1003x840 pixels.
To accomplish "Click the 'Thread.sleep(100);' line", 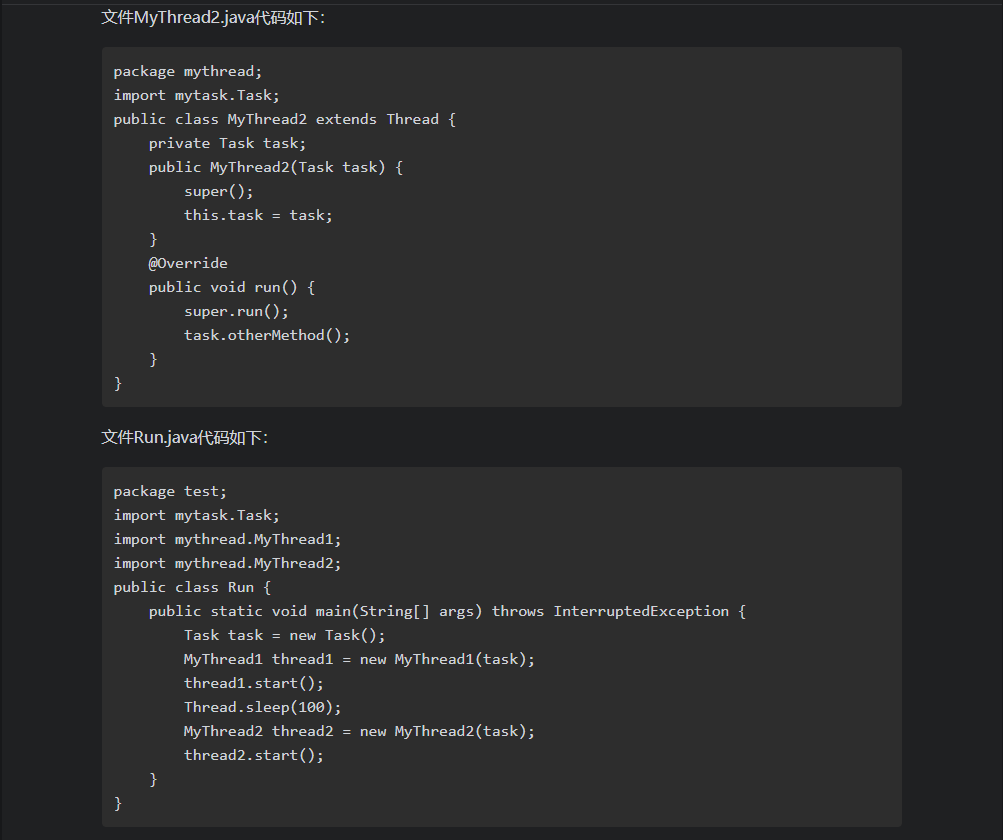I will 262,707.
